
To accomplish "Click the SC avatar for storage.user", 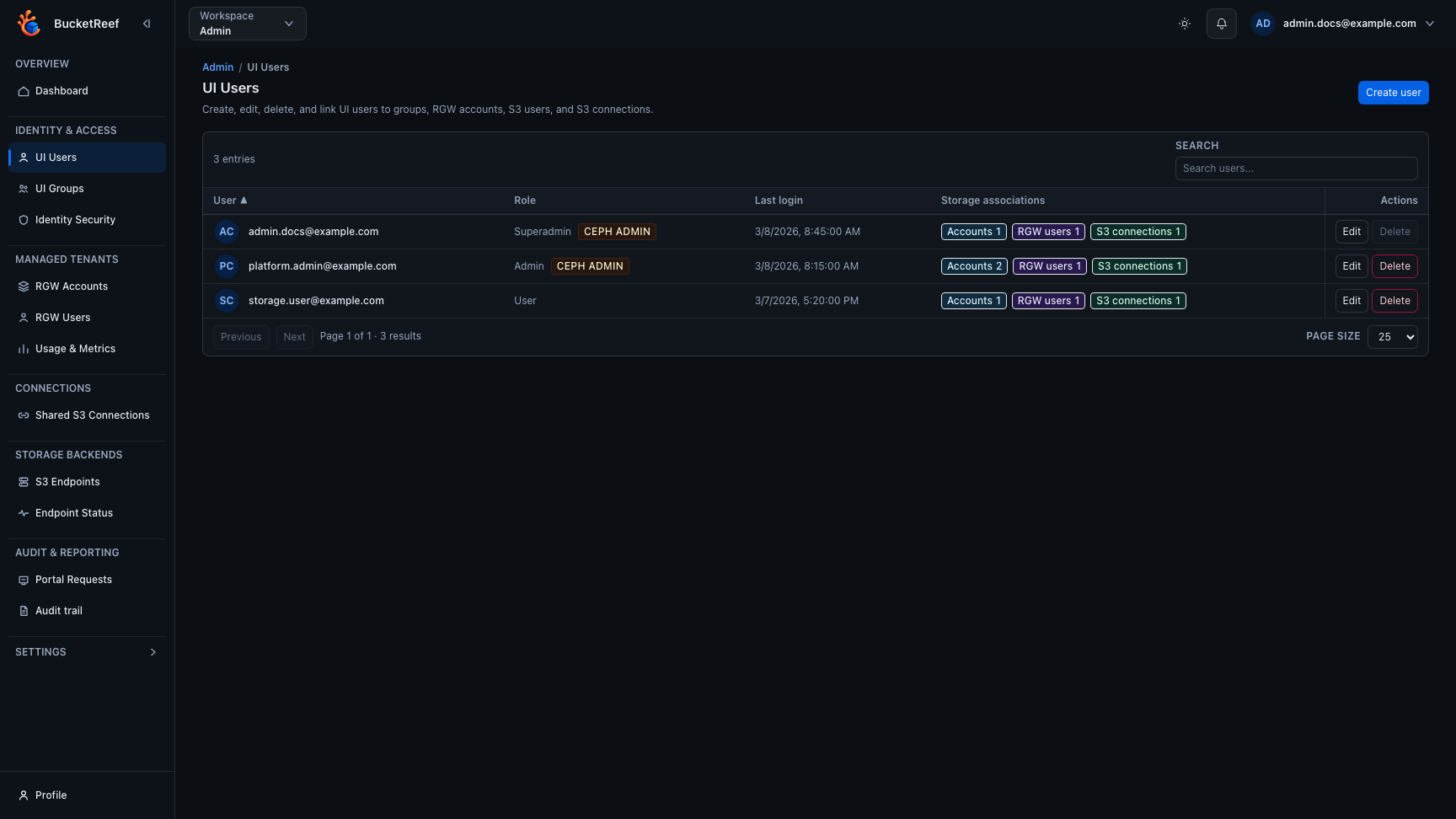I will [x=227, y=301].
